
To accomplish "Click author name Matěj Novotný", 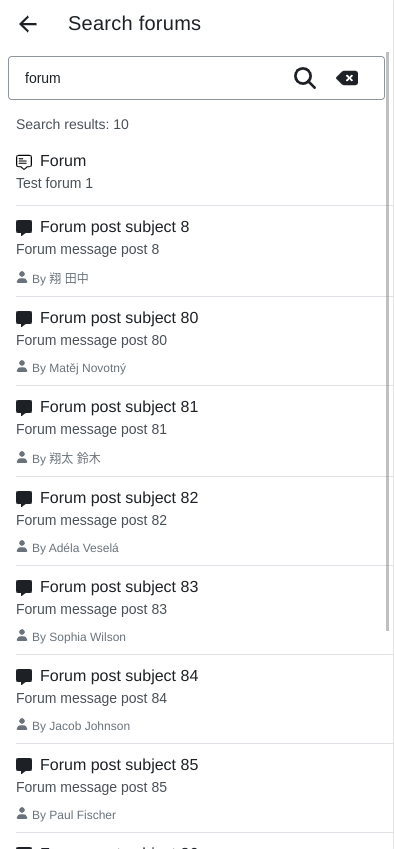I will [x=88, y=368].
